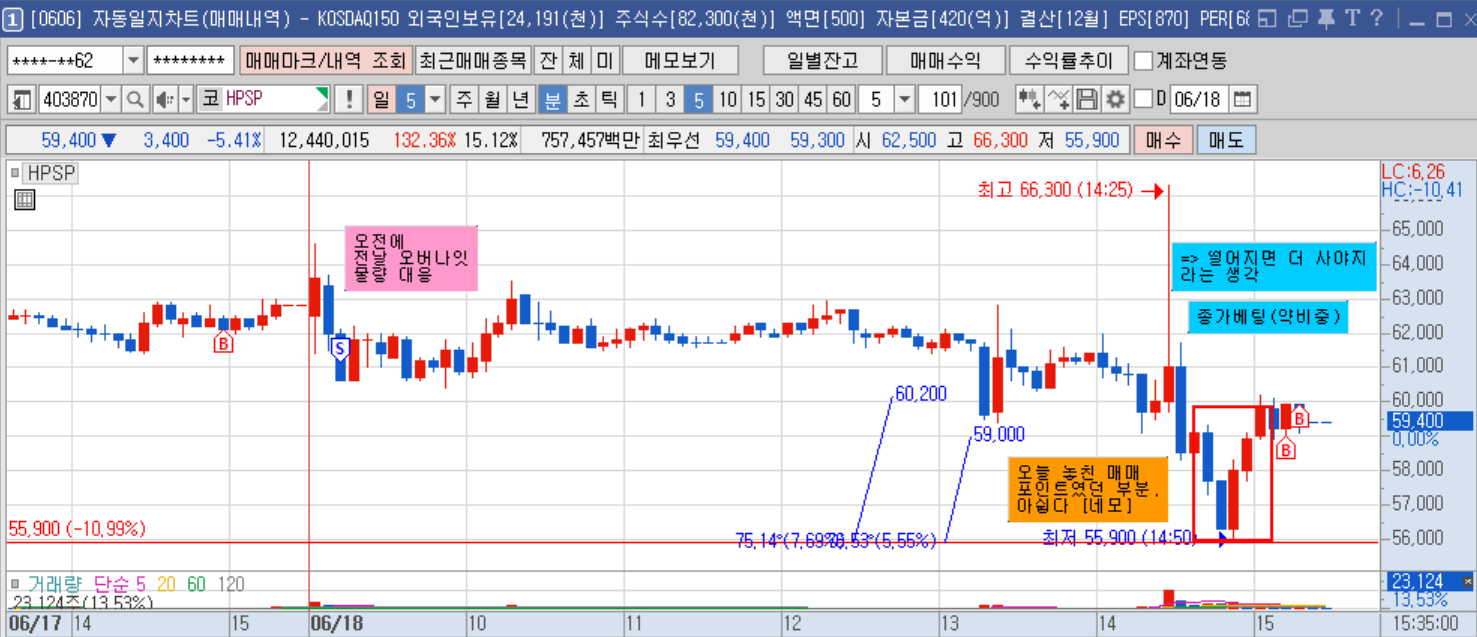Select the 주 weekly chart toggle
This screenshot has height=637, width=1477.
[x=465, y=100]
